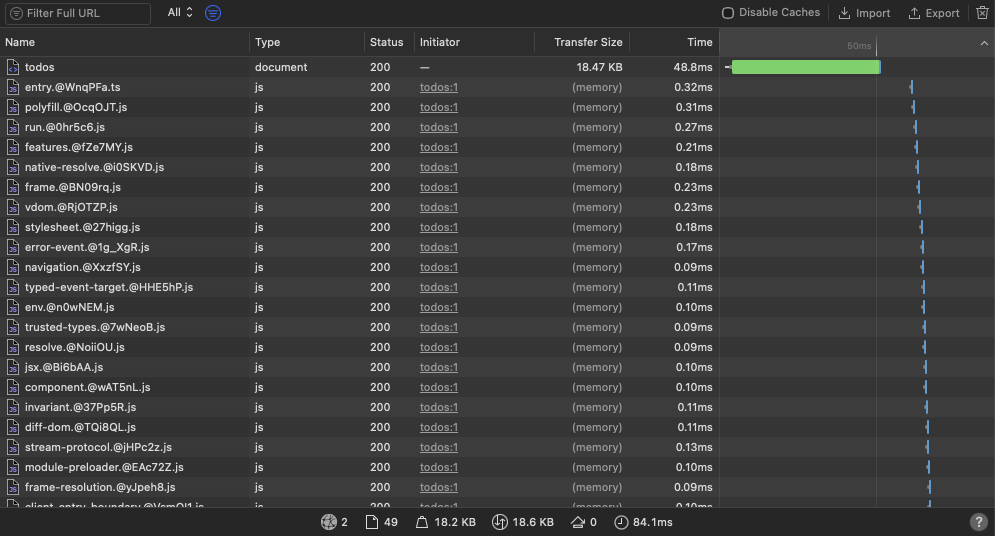
Task: Click the Export button
Action: 933,13
